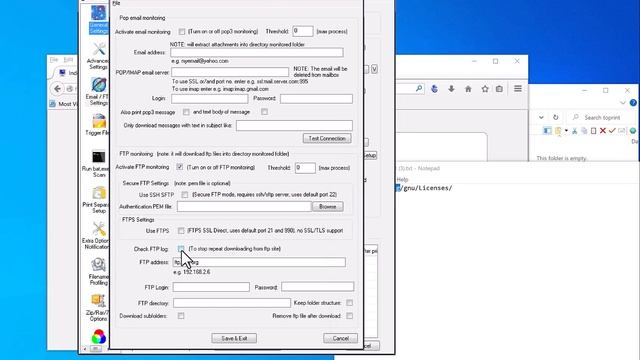The image size is (640, 360).
Task: Open the File menu of the dialog
Action: 116,3
